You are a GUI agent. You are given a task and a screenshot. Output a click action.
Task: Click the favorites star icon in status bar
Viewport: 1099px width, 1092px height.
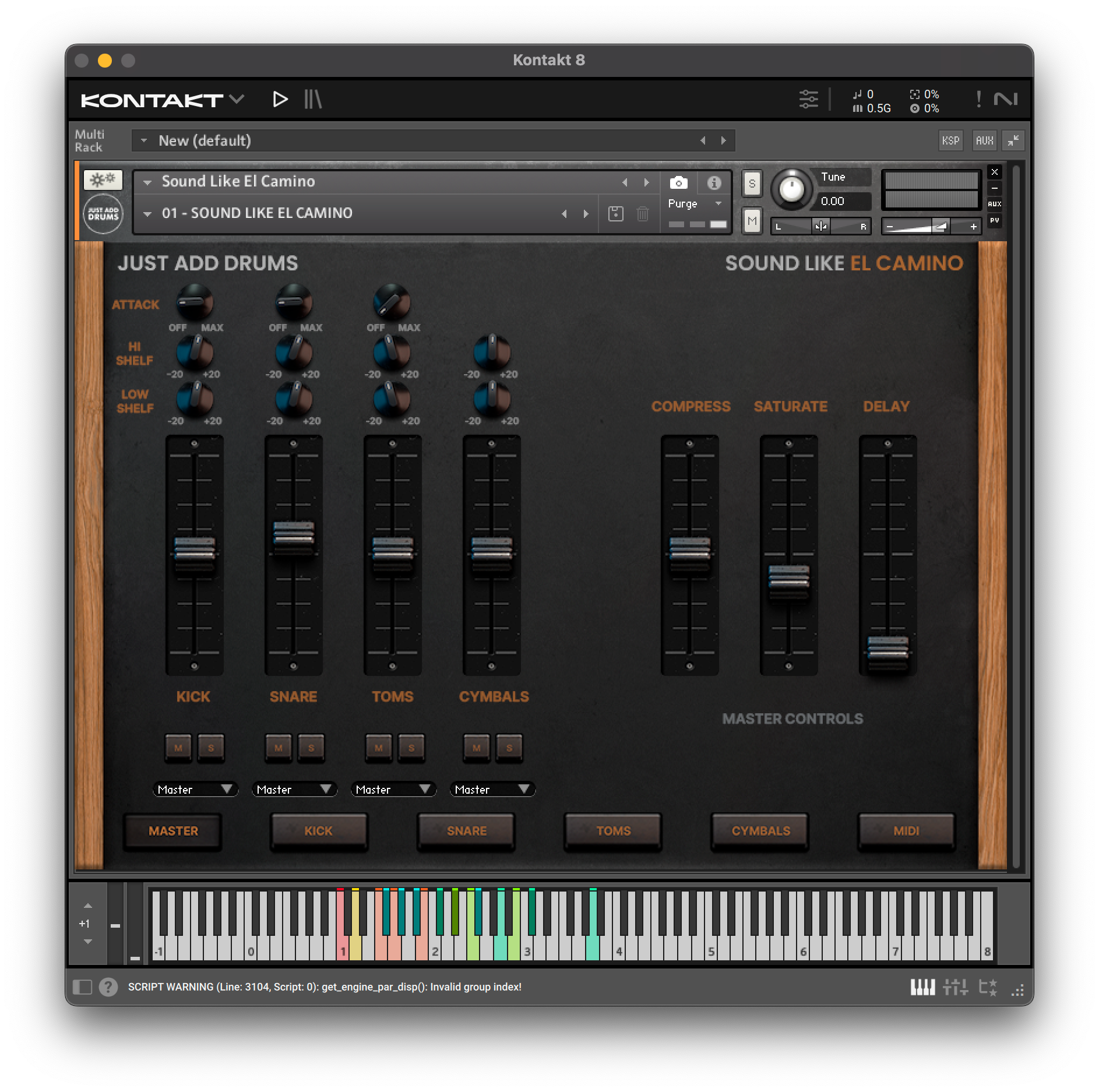pyautogui.click(x=988, y=987)
